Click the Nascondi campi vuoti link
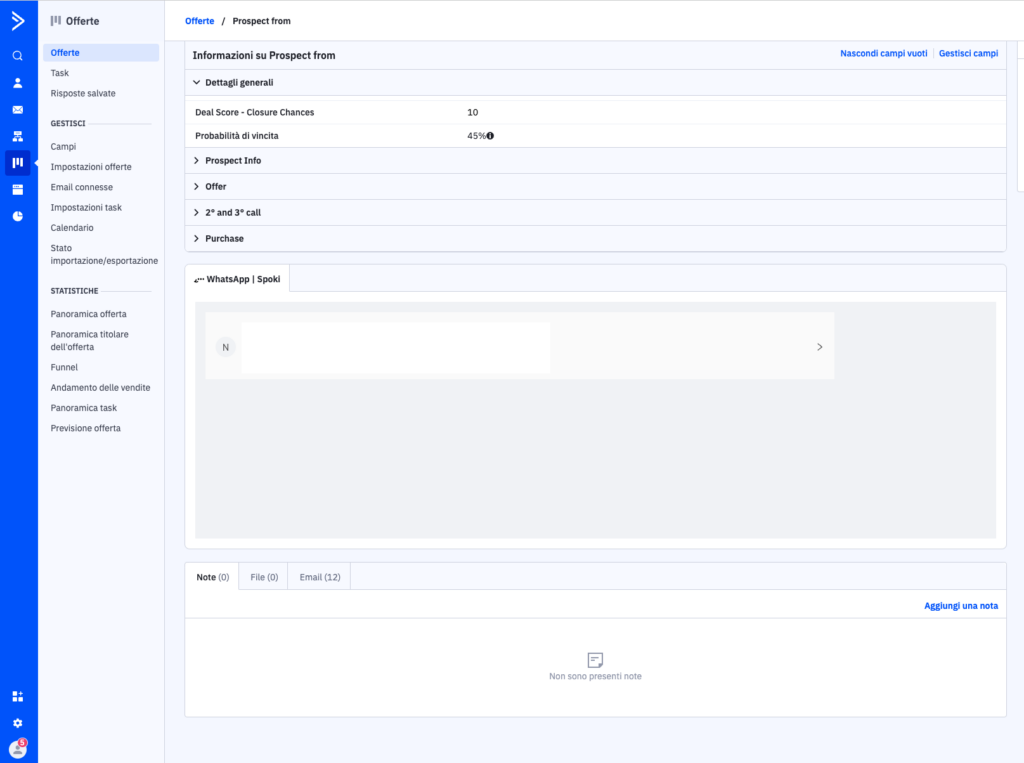The height and width of the screenshot is (763, 1024). click(x=883, y=54)
